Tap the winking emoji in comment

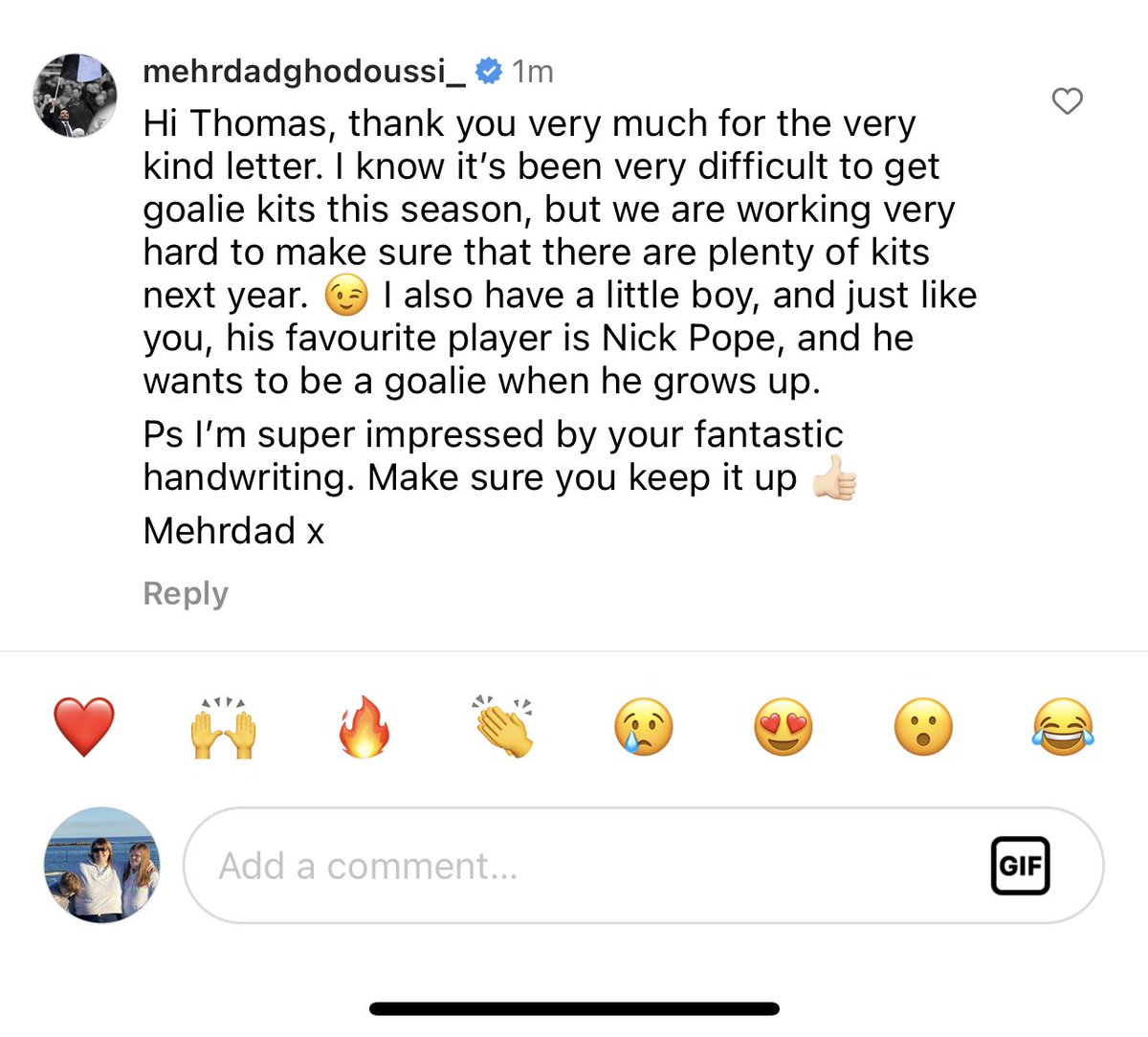[x=346, y=296]
